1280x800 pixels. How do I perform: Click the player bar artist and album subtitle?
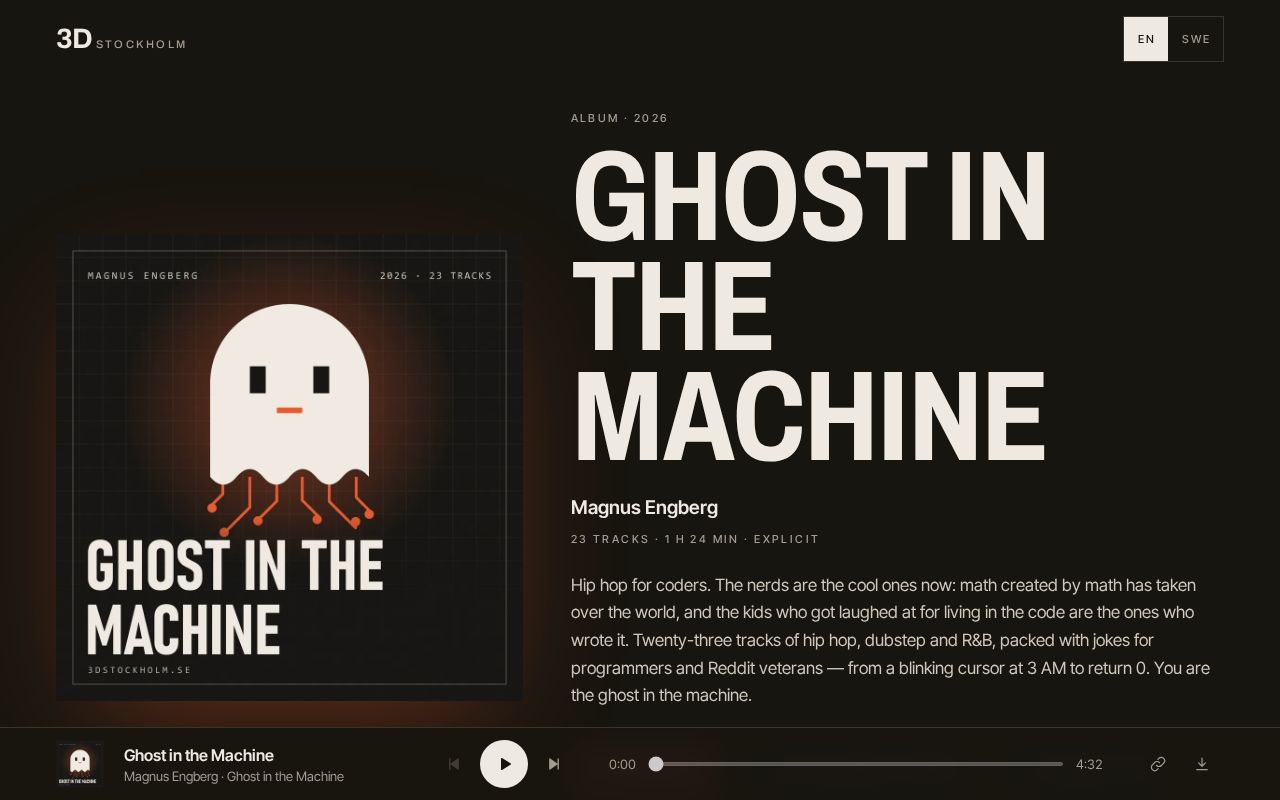click(x=234, y=777)
